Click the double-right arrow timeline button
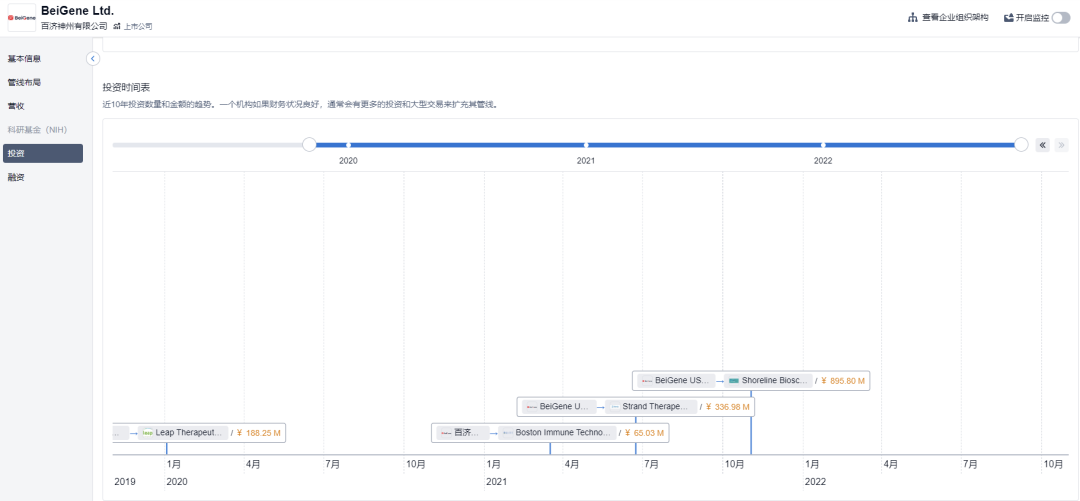Image resolution: width=1080 pixels, height=501 pixels. coord(1061,145)
